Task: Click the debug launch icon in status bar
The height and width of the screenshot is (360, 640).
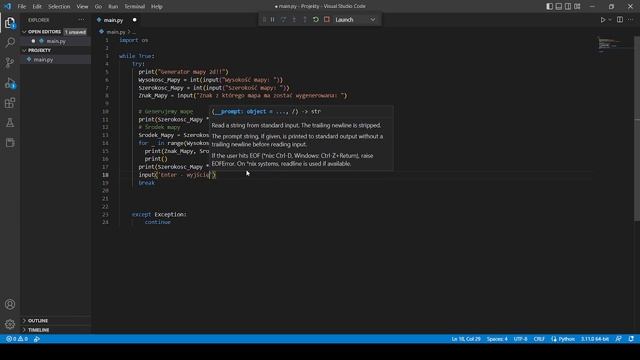Action: [x=37, y=339]
